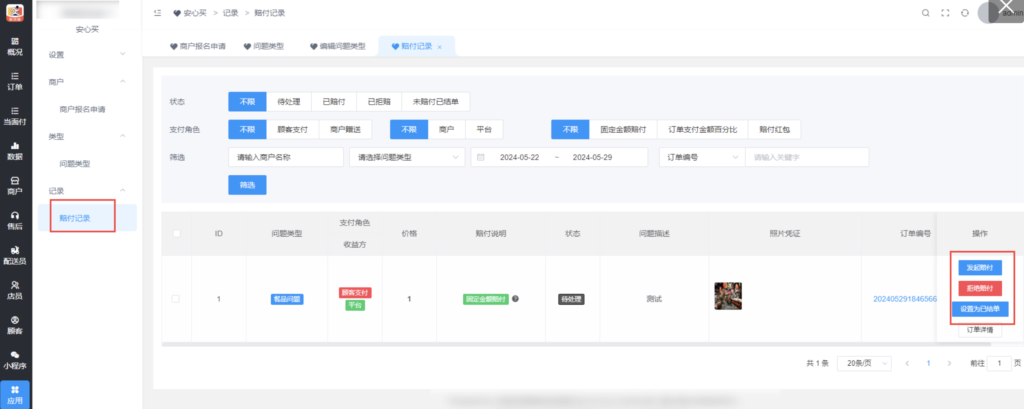Viewport: 1024px width, 409px height.
Task: Open the 订单编号 search-field dropdown
Action: pos(702,157)
